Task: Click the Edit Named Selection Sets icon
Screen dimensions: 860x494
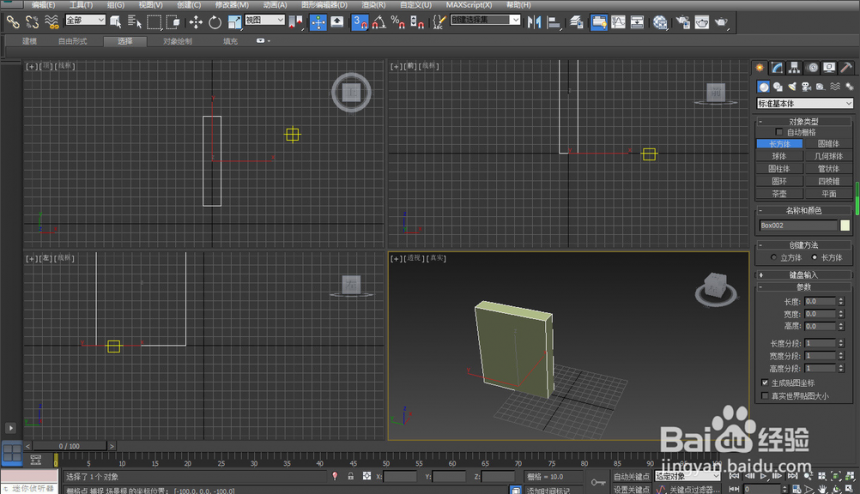Action: pyautogui.click(x=438, y=22)
